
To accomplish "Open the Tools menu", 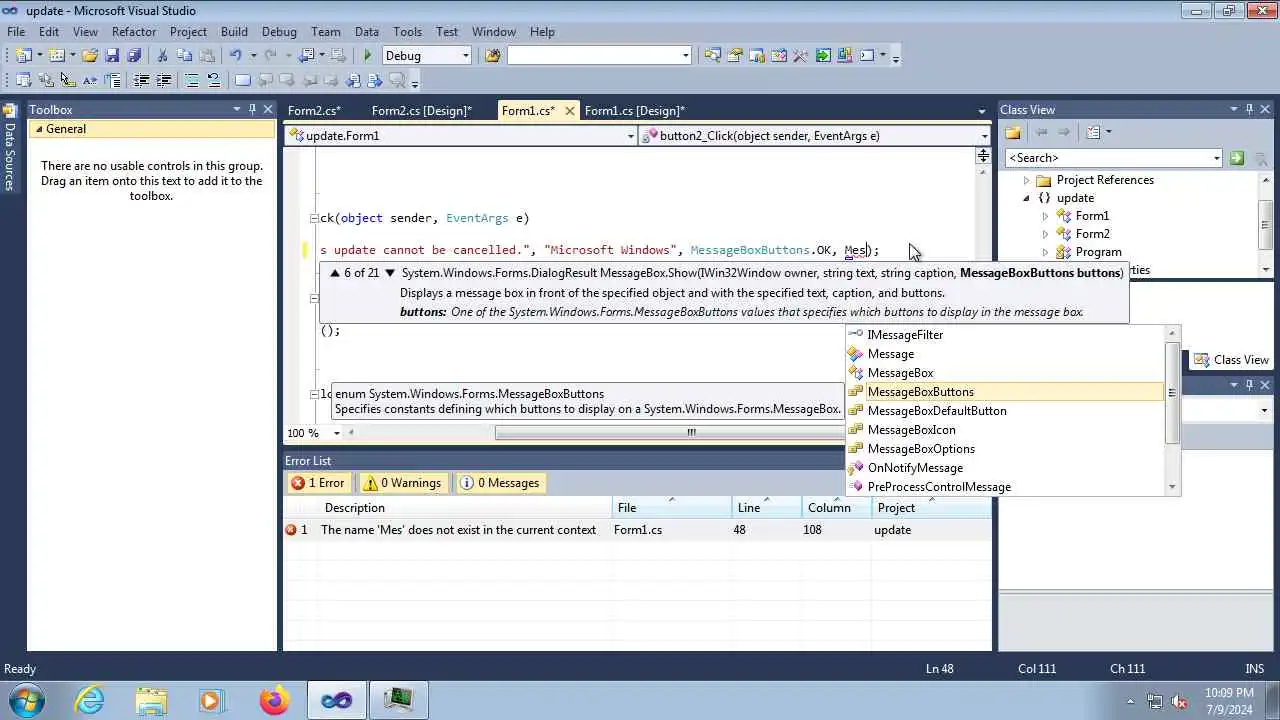I will 407,32.
